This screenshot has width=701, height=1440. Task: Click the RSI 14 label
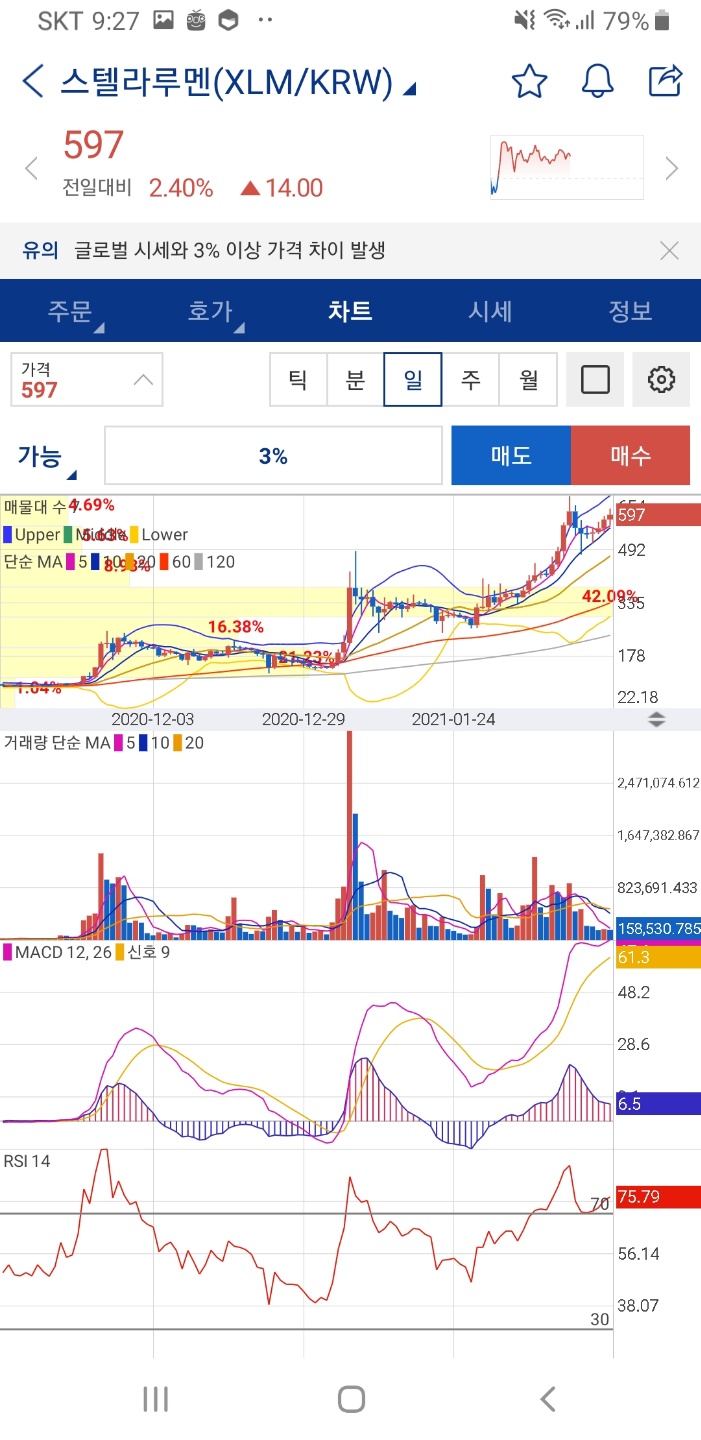click(27, 1161)
